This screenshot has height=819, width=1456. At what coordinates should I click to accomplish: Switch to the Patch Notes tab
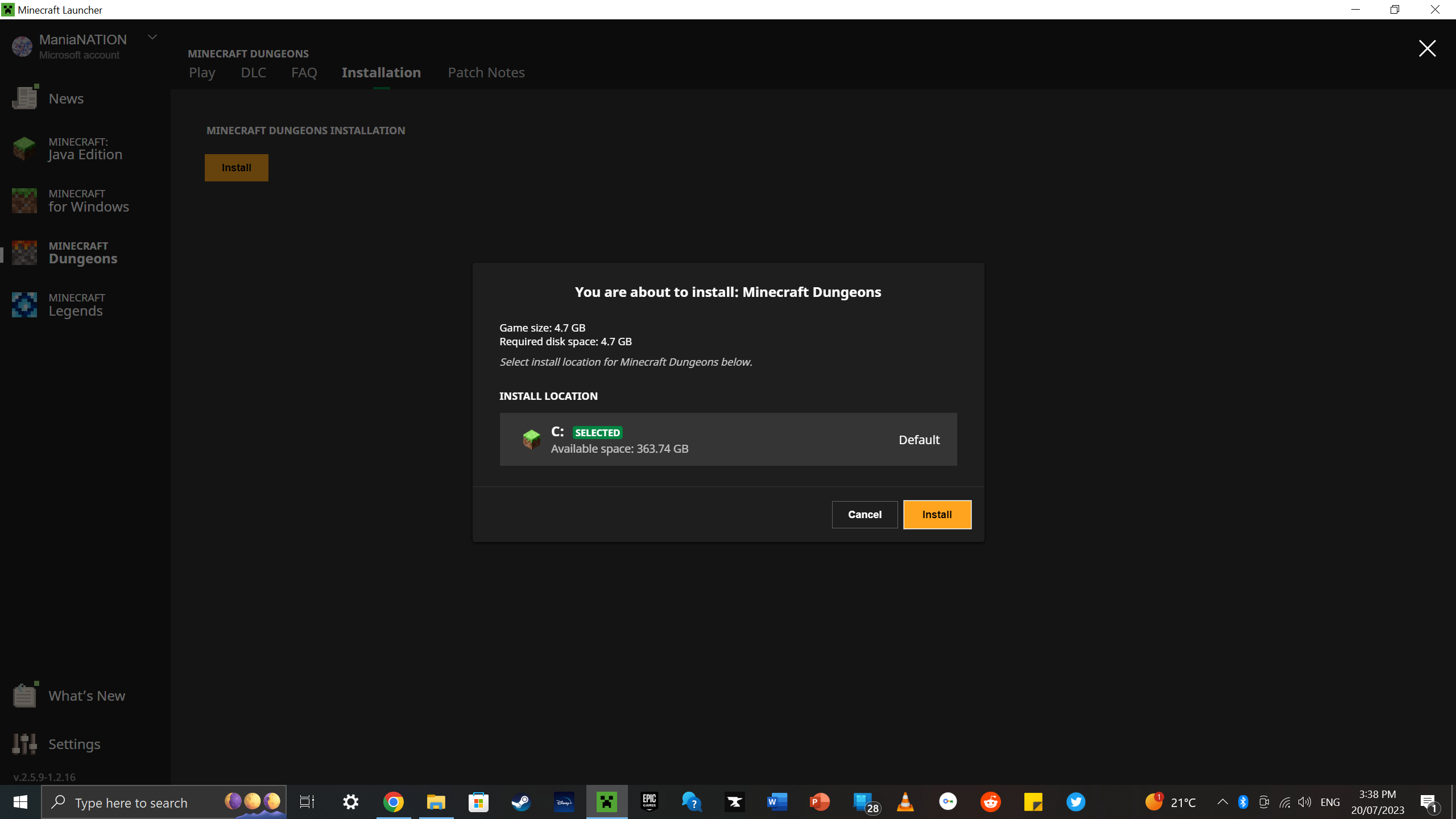click(486, 73)
